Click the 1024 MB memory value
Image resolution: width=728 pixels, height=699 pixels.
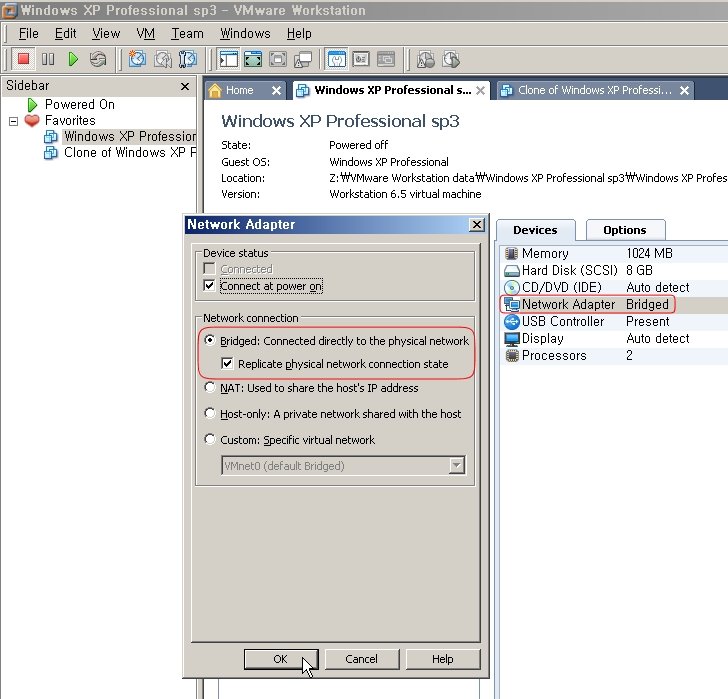[650, 253]
